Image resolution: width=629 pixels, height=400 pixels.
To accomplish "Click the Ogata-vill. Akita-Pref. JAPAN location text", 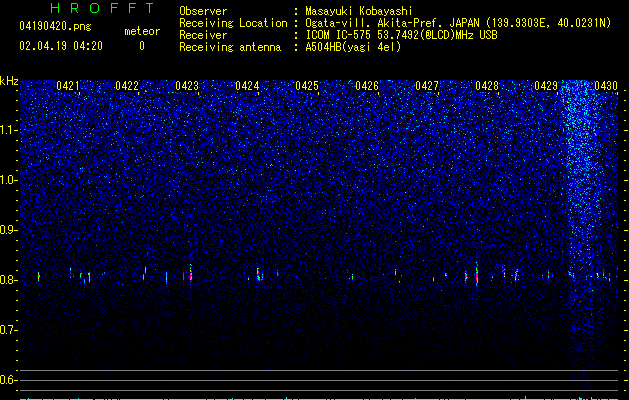I will point(458,23).
